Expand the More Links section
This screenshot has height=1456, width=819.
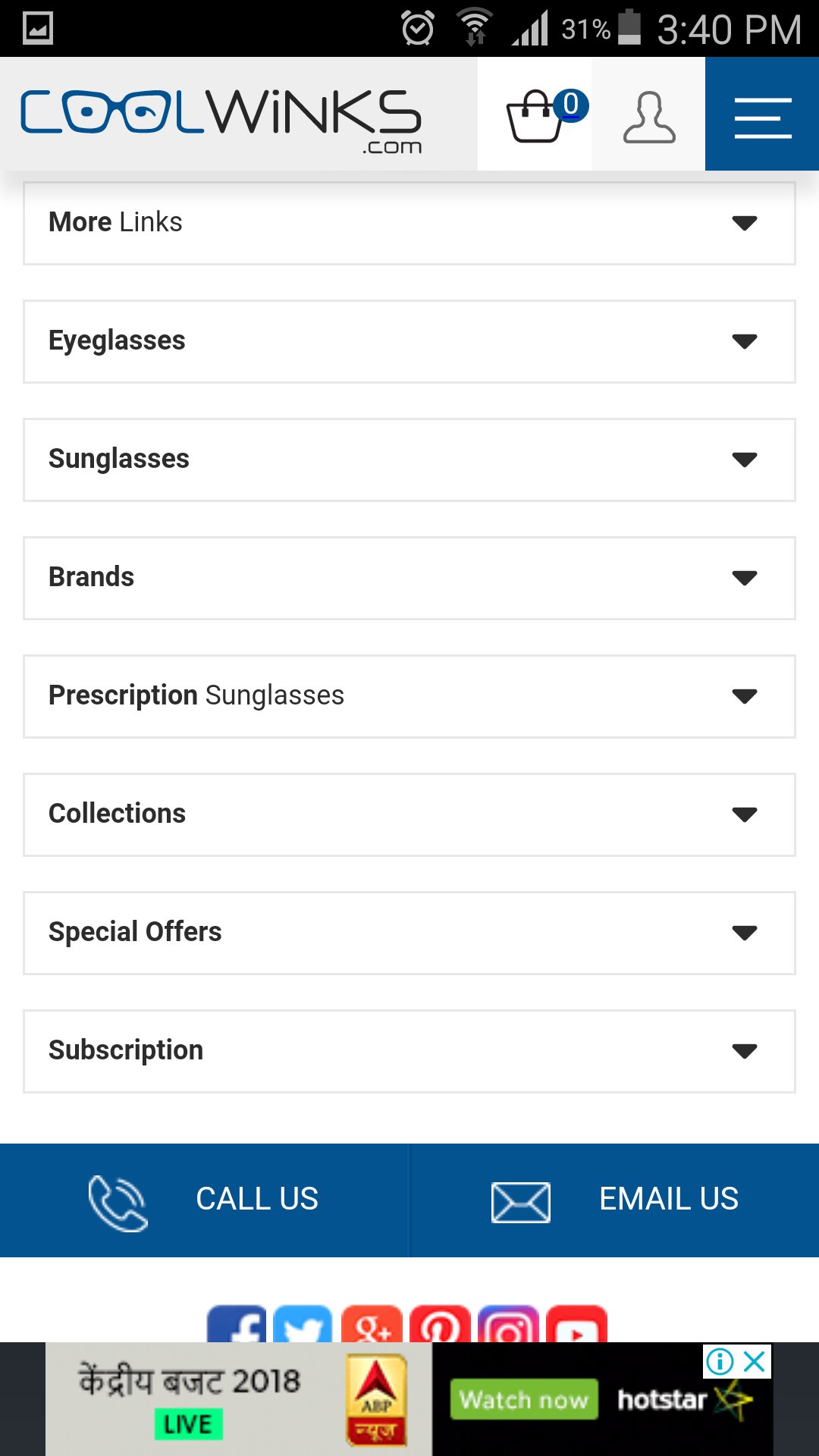point(409,223)
